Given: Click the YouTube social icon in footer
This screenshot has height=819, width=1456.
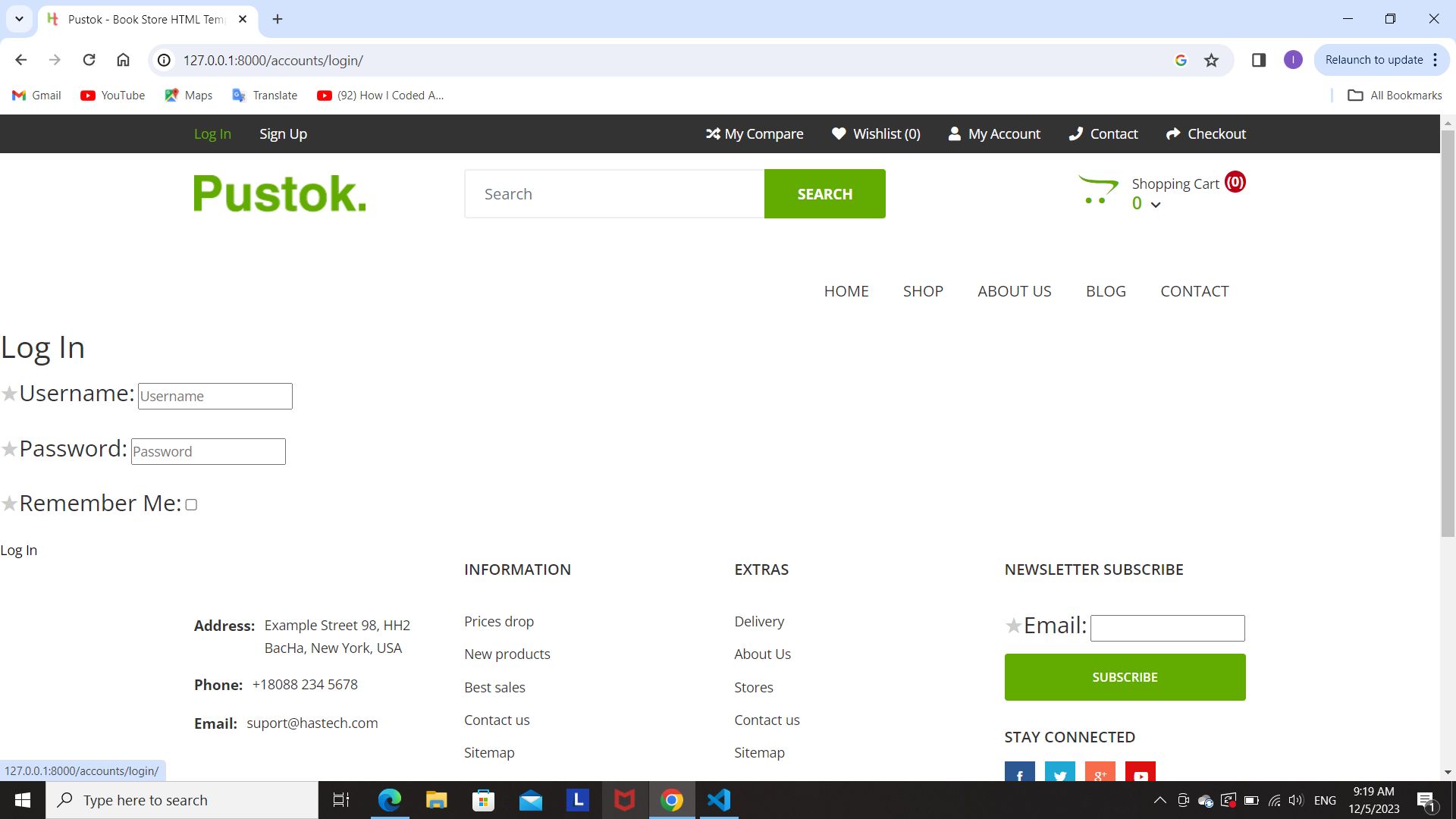Looking at the screenshot, I should [1140, 773].
